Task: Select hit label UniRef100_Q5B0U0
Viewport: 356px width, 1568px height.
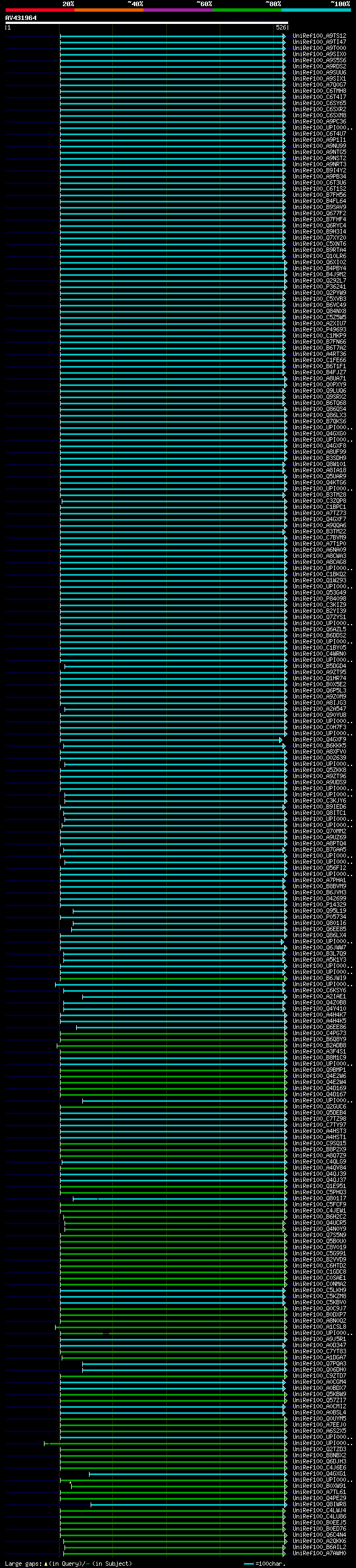Action: point(319,1241)
